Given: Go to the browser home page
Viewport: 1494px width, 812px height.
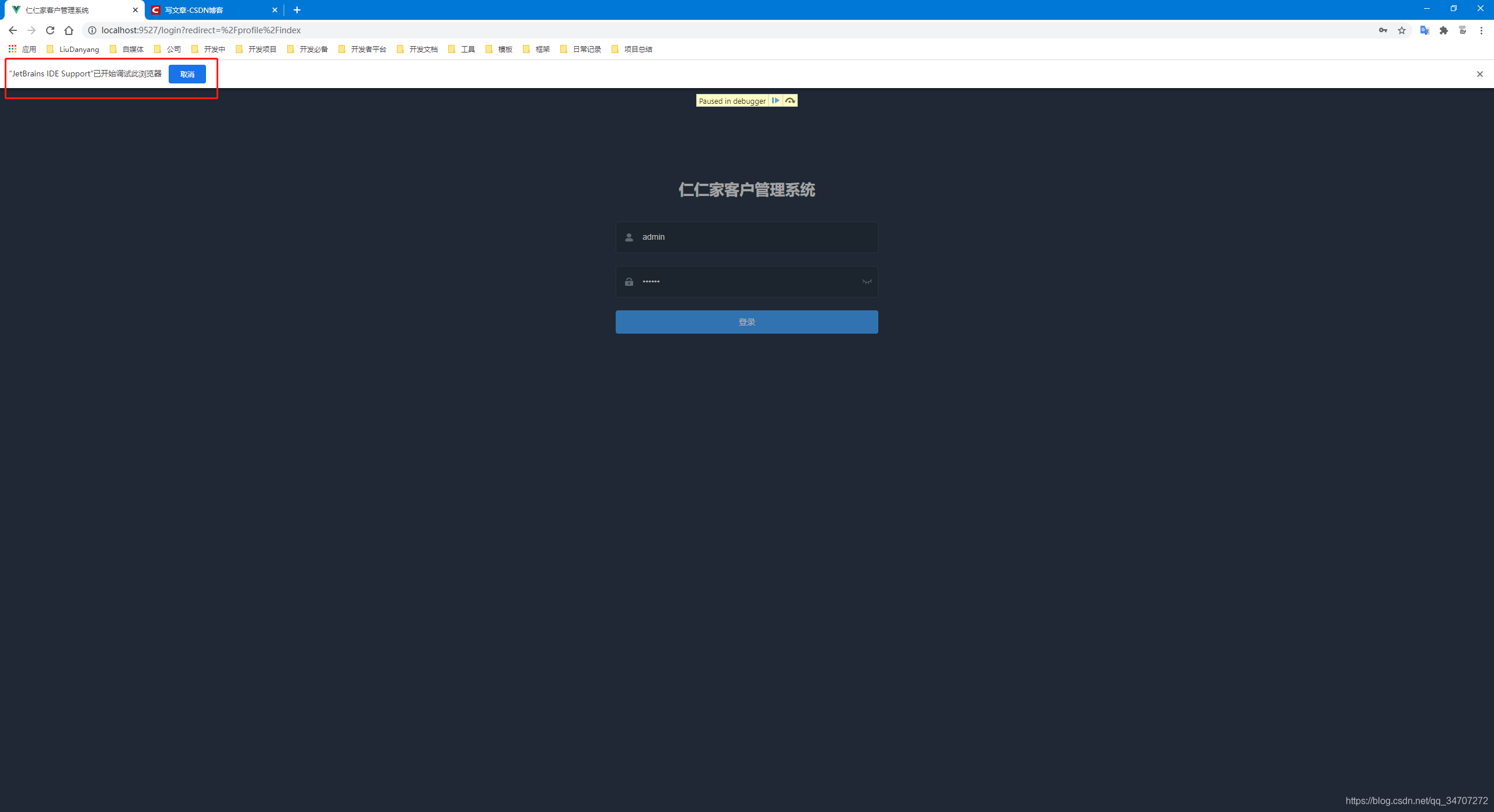Looking at the screenshot, I should (69, 30).
